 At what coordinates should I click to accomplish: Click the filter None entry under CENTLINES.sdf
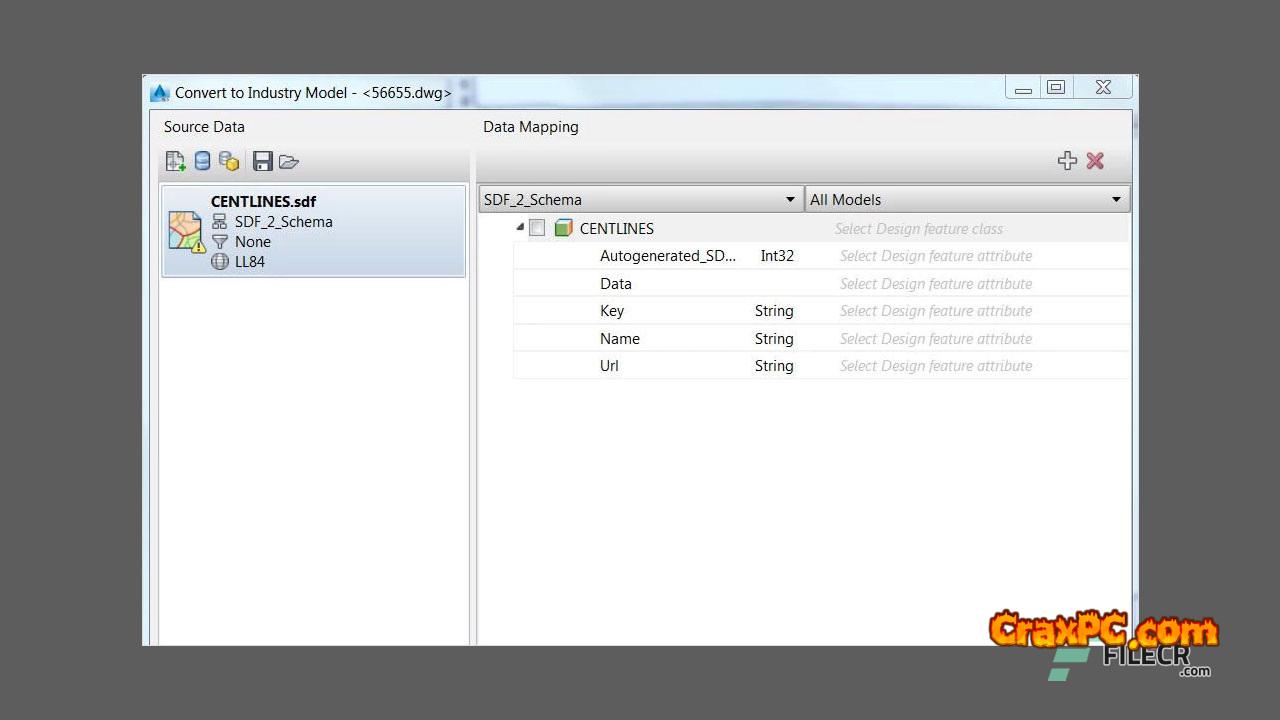point(252,242)
